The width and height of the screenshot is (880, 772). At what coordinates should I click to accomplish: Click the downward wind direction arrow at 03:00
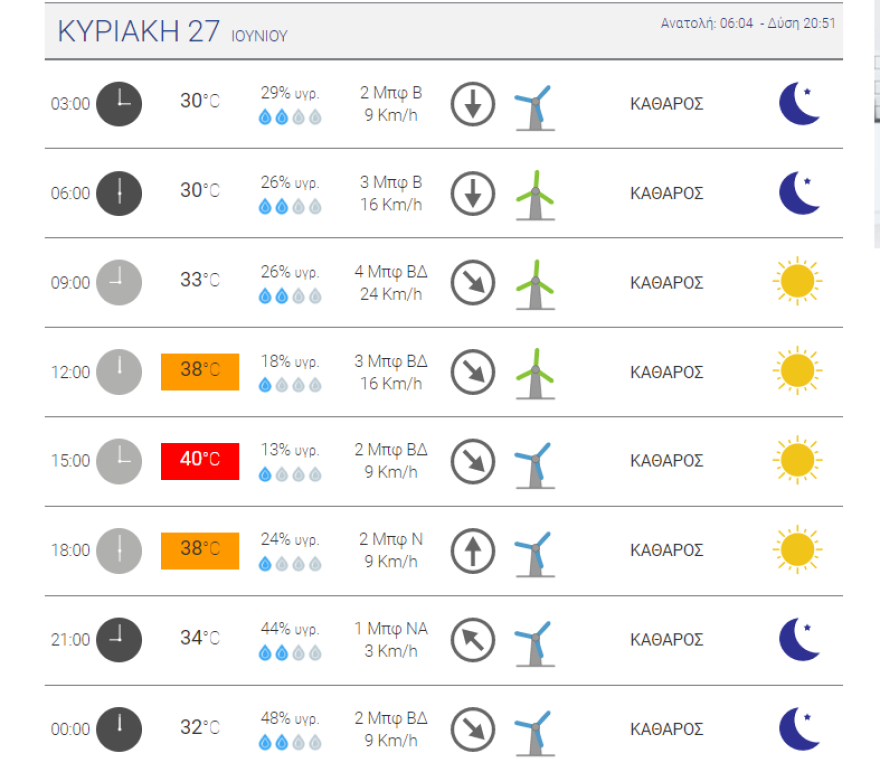[x=472, y=103]
